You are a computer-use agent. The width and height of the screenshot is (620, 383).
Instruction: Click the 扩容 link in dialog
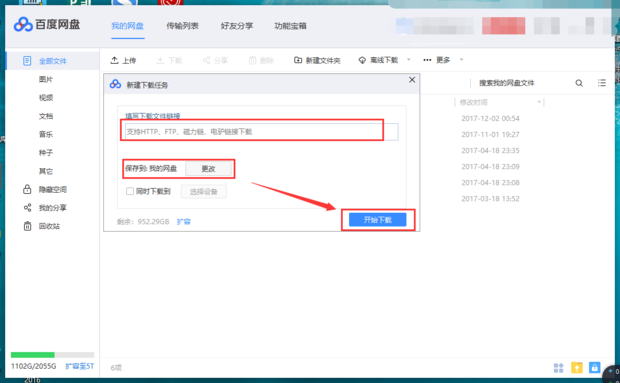183,221
